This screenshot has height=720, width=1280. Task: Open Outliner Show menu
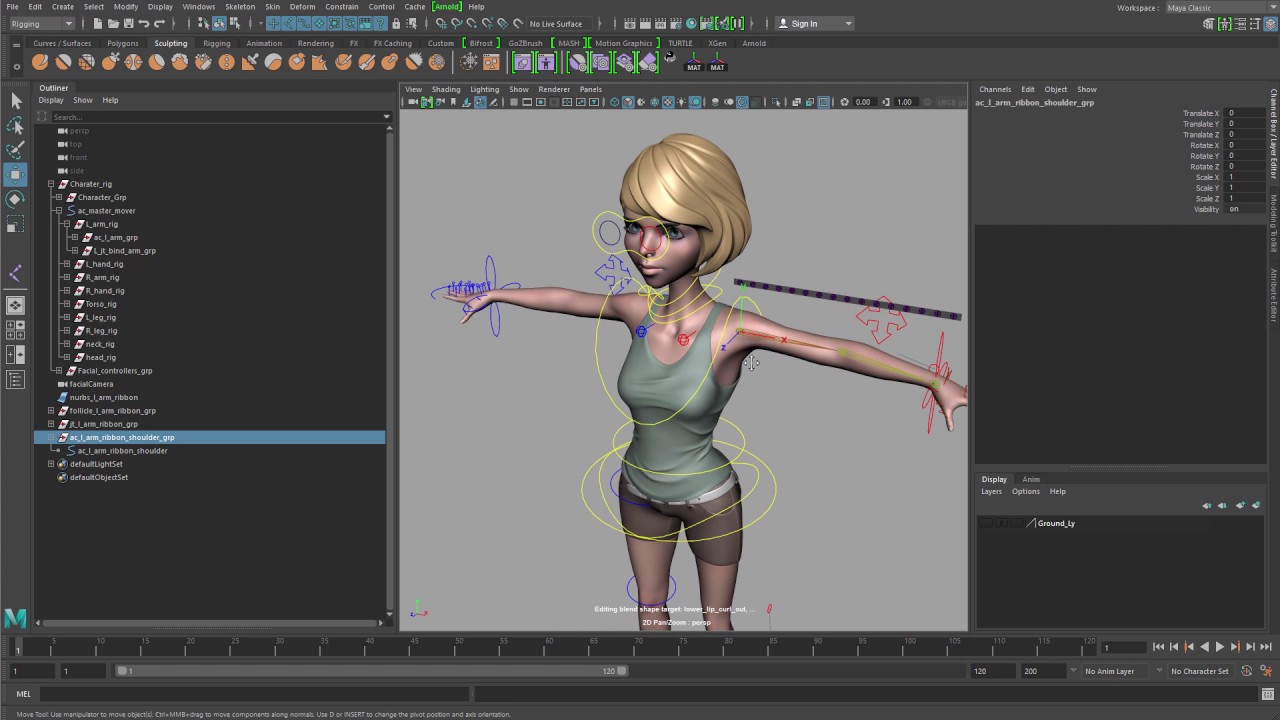(x=83, y=100)
